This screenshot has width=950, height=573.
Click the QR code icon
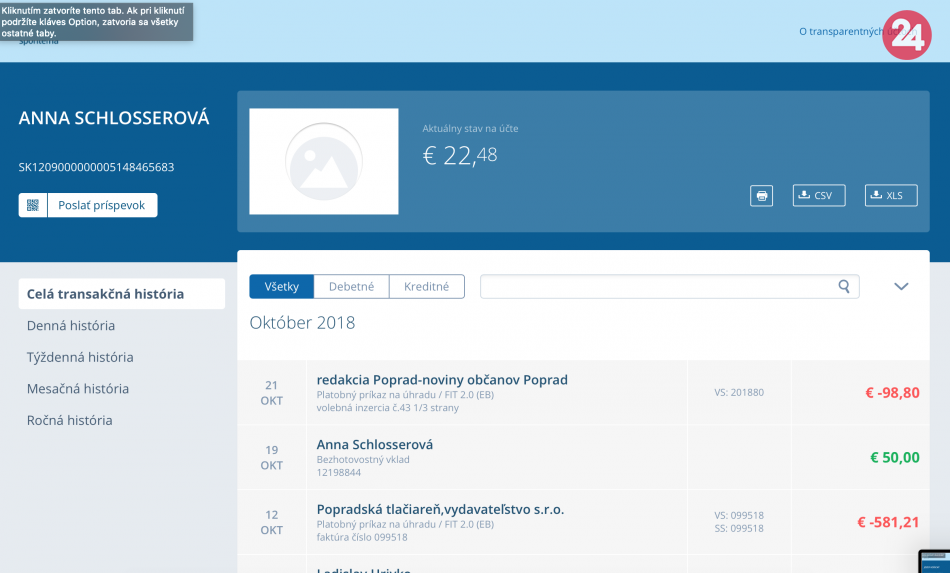tap(33, 205)
